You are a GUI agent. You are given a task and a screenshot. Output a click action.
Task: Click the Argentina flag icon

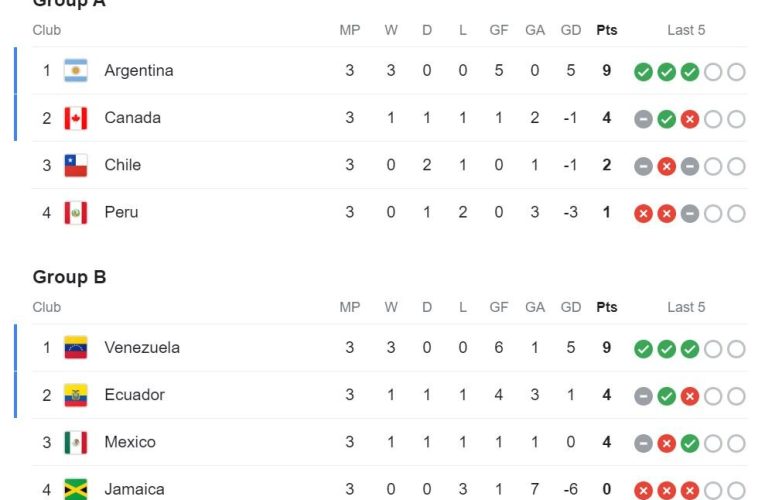(76, 71)
